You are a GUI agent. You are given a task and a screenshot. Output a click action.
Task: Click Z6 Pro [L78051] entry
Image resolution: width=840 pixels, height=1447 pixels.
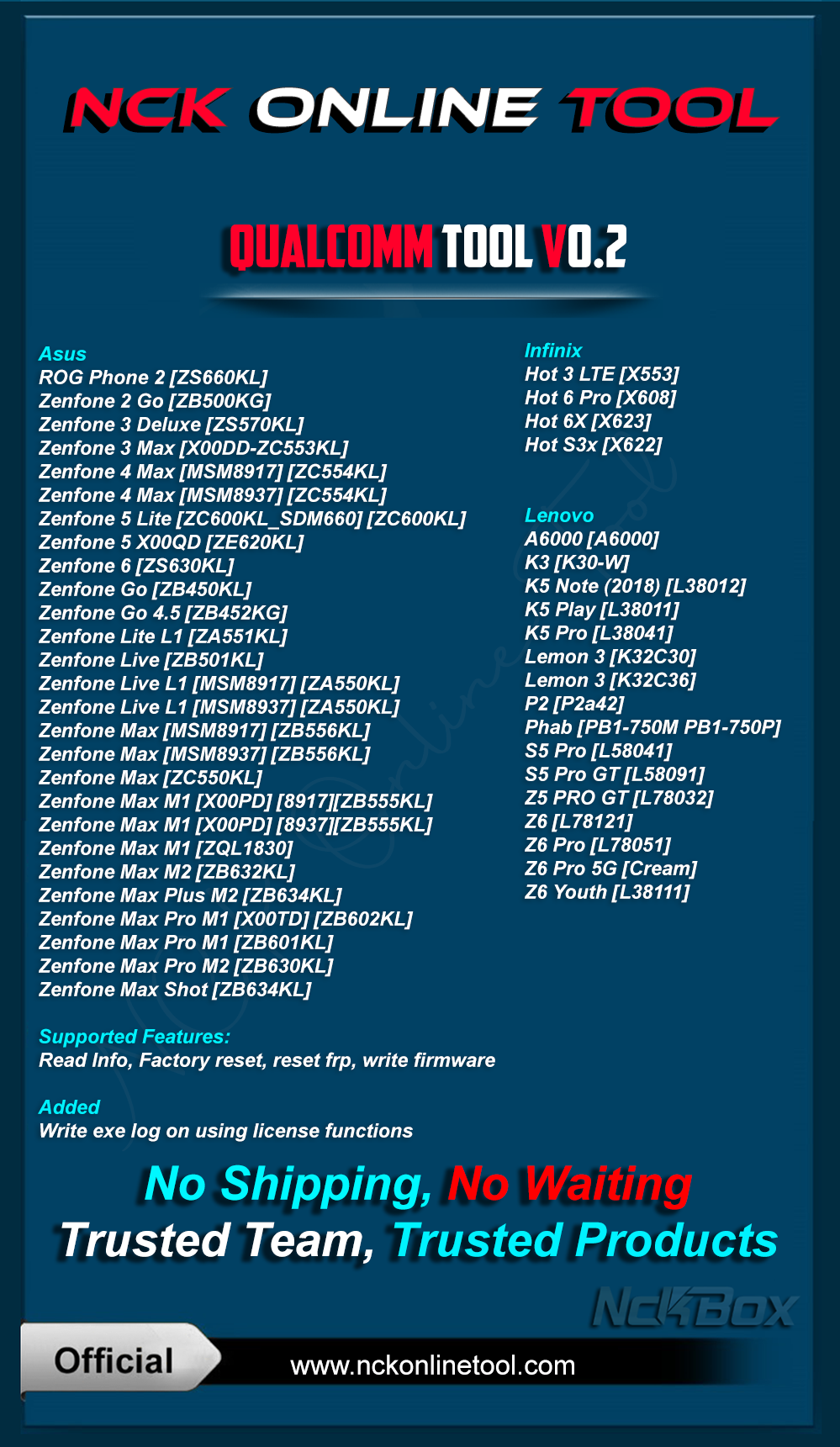[x=598, y=845]
